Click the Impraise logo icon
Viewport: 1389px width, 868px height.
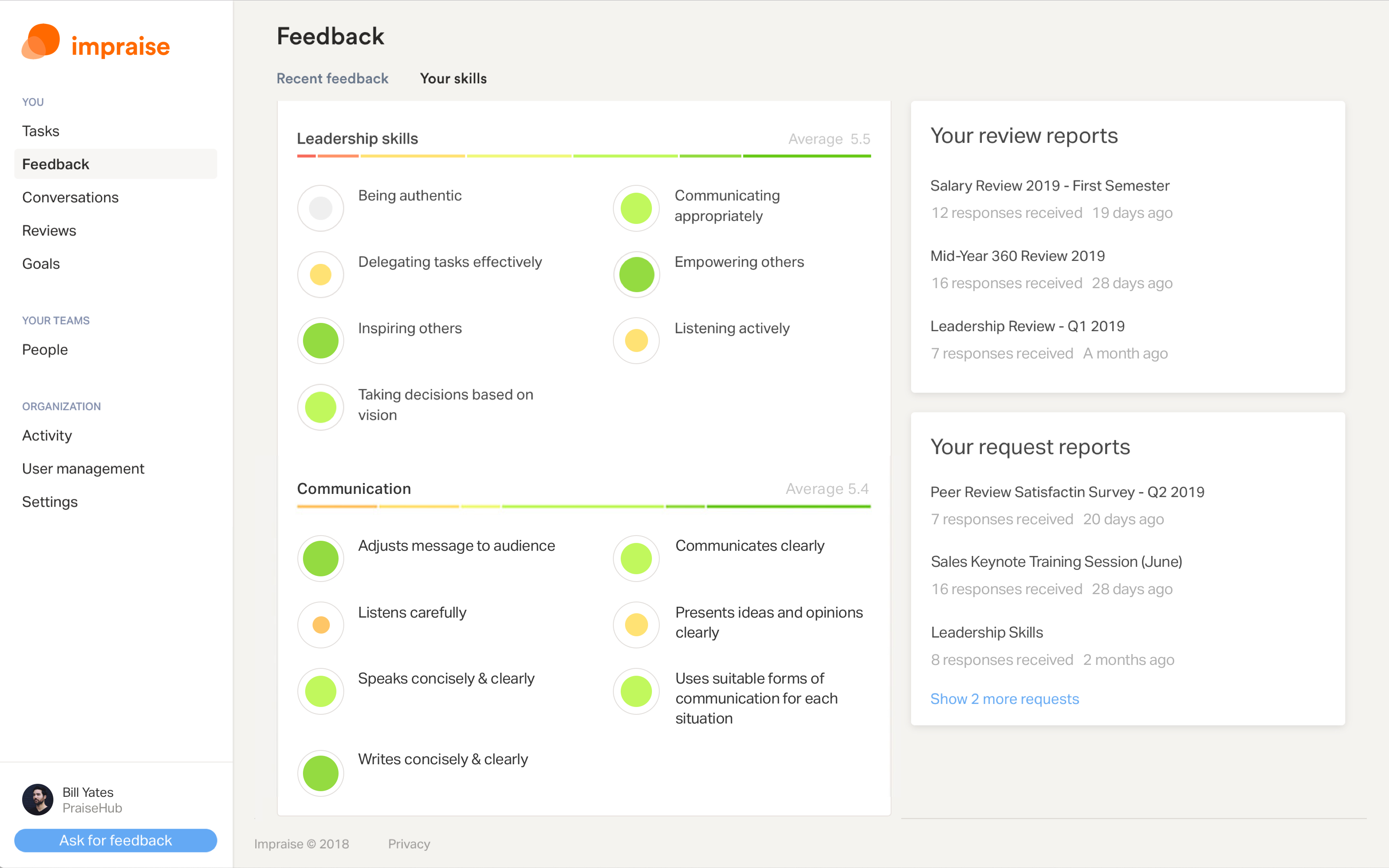click(41, 42)
